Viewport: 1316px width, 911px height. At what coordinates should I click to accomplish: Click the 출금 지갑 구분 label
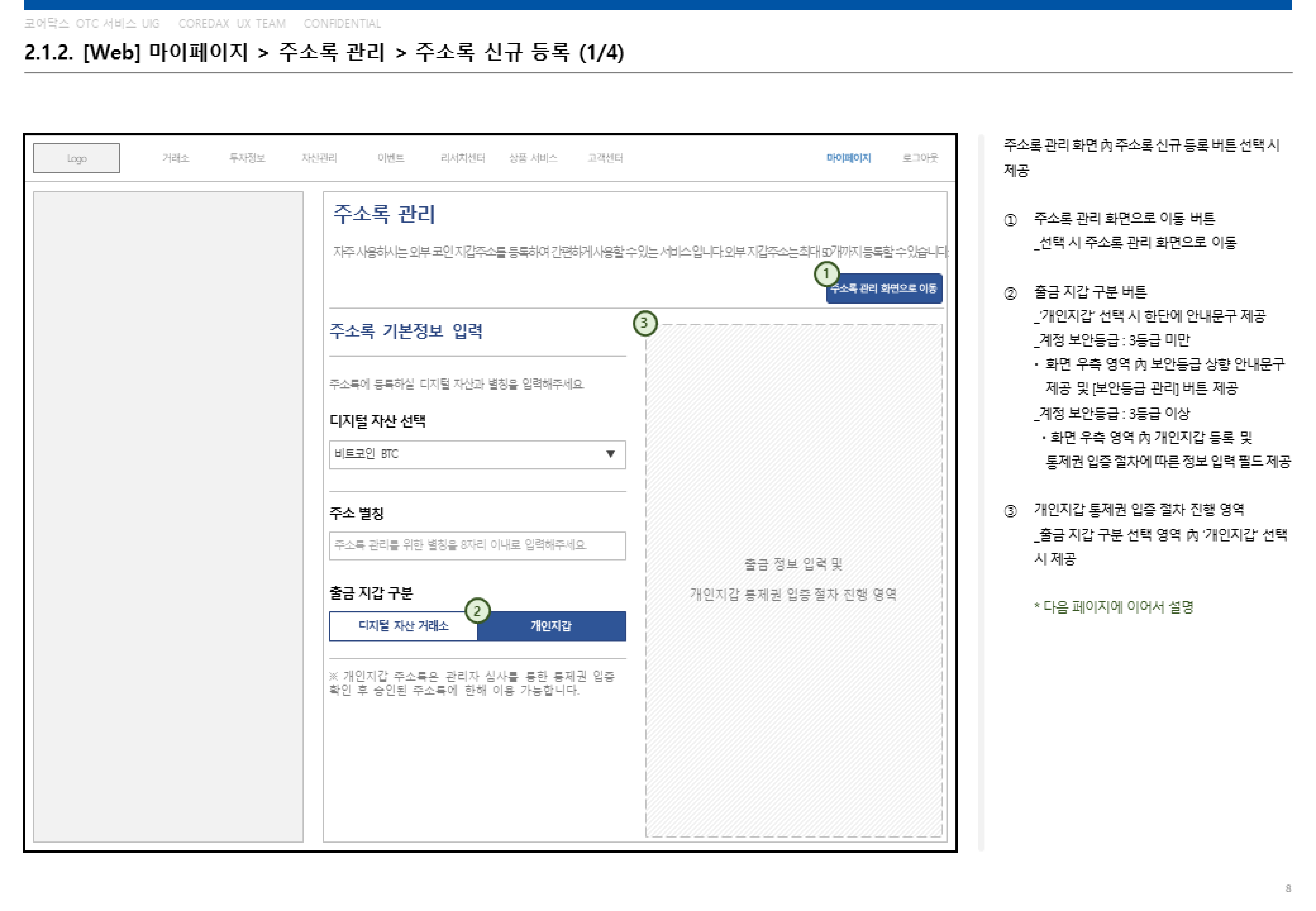pyautogui.click(x=371, y=594)
